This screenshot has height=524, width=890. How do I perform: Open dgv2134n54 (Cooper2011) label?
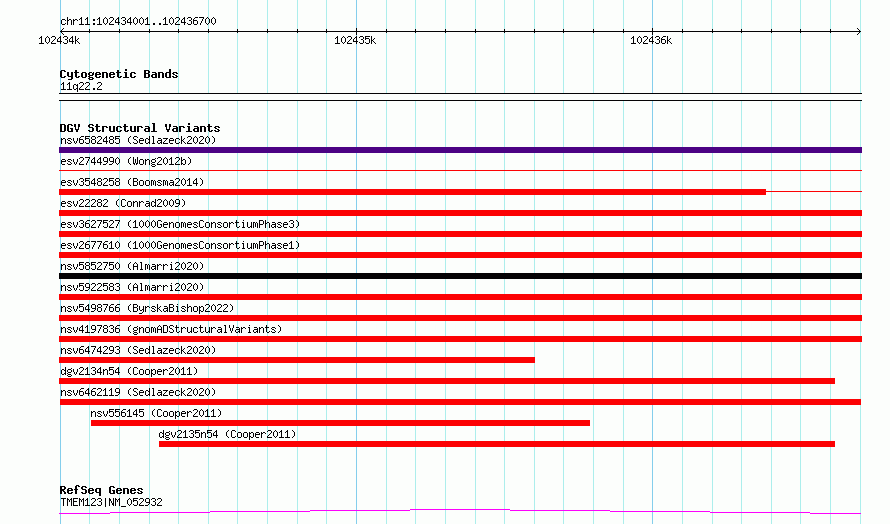(129, 371)
